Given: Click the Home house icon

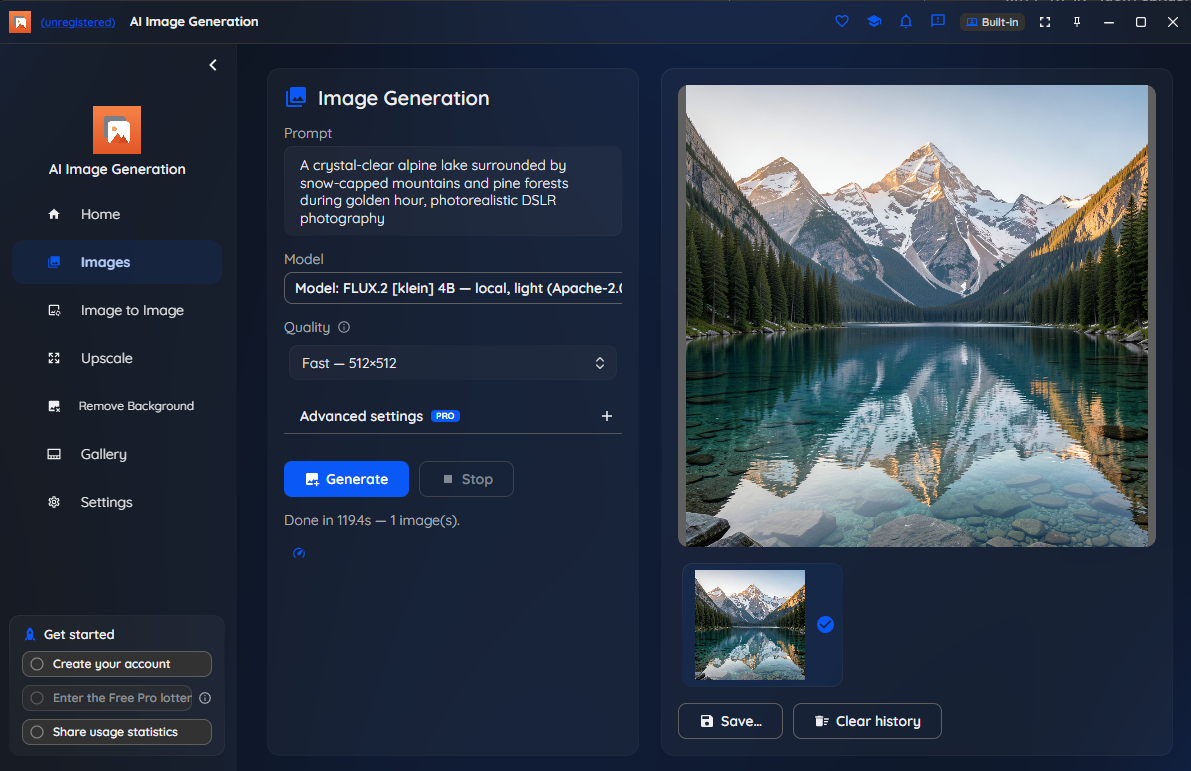Looking at the screenshot, I should coord(54,214).
